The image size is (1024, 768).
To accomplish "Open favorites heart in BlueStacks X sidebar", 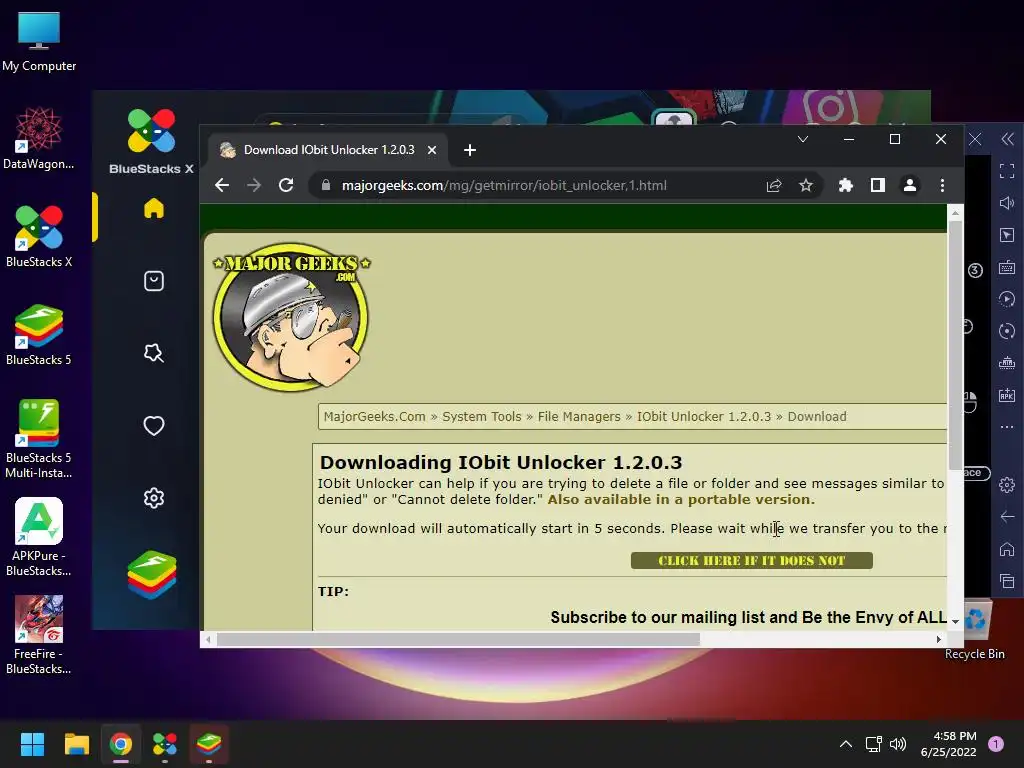I will [153, 426].
